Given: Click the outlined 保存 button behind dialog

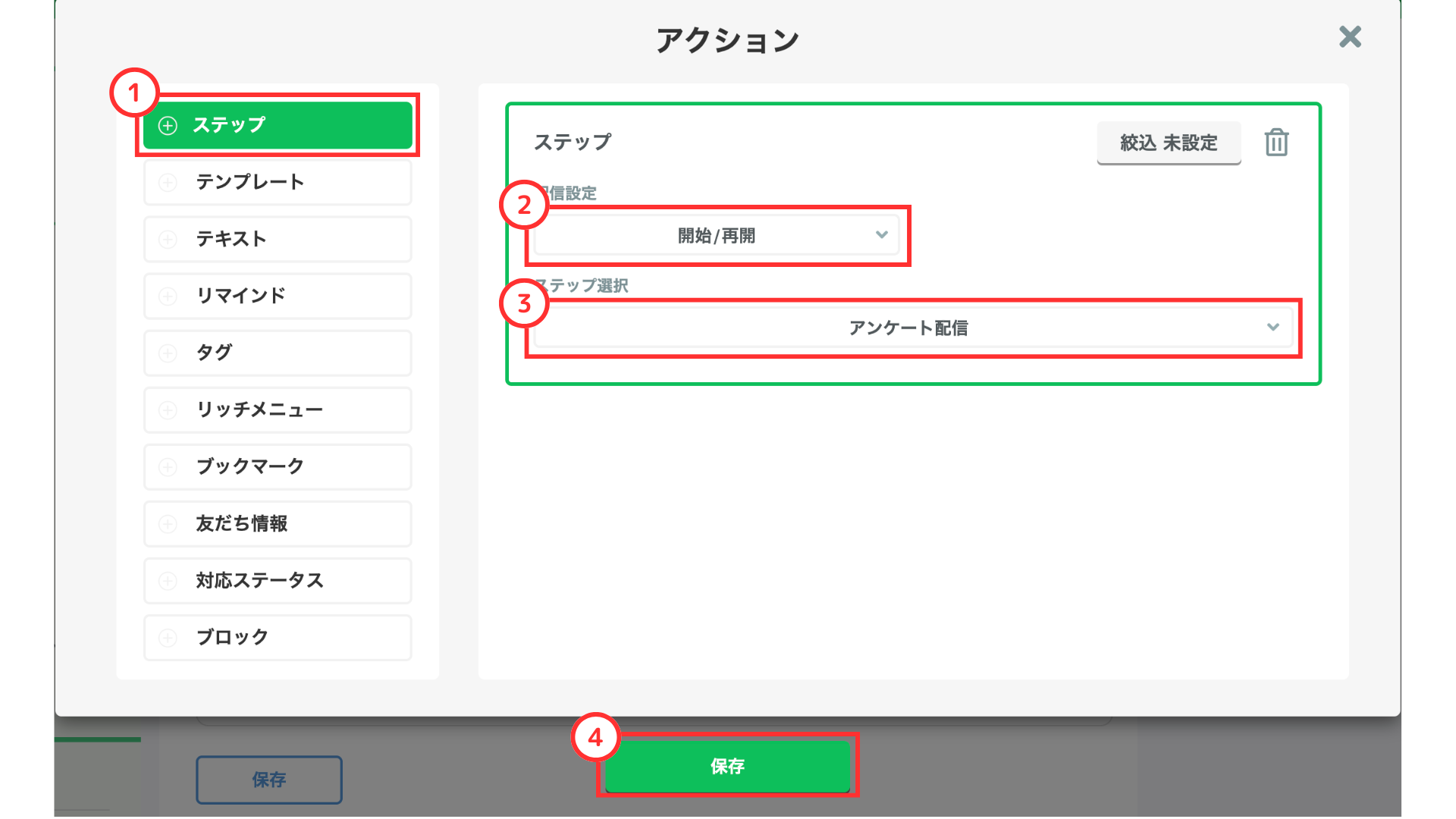Looking at the screenshot, I should click(268, 780).
